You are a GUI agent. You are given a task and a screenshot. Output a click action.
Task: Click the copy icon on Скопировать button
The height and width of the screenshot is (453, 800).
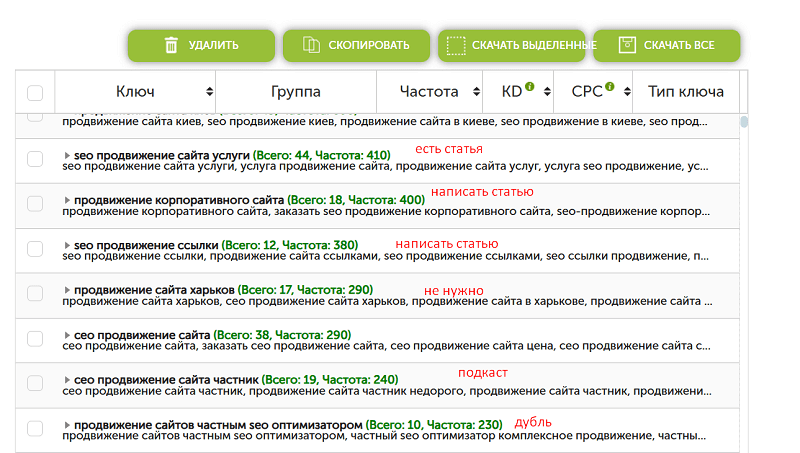pos(311,45)
